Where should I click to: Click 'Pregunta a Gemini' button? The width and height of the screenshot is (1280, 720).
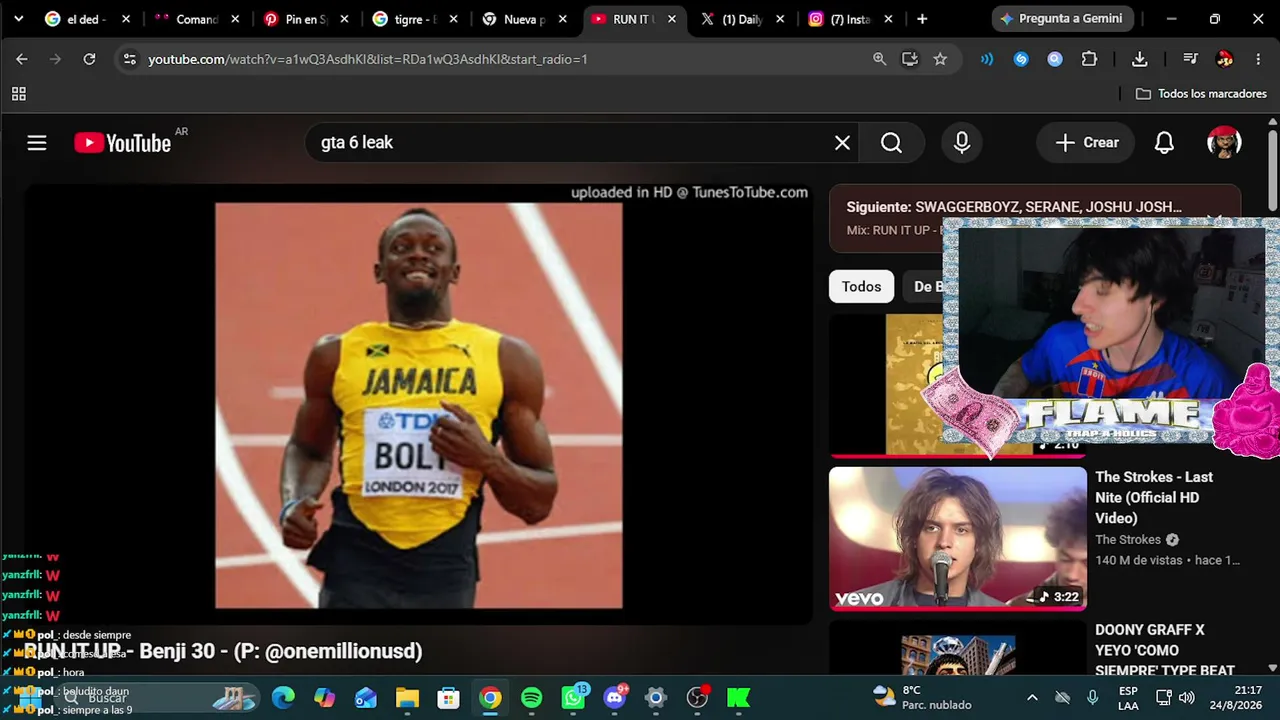pos(1061,19)
